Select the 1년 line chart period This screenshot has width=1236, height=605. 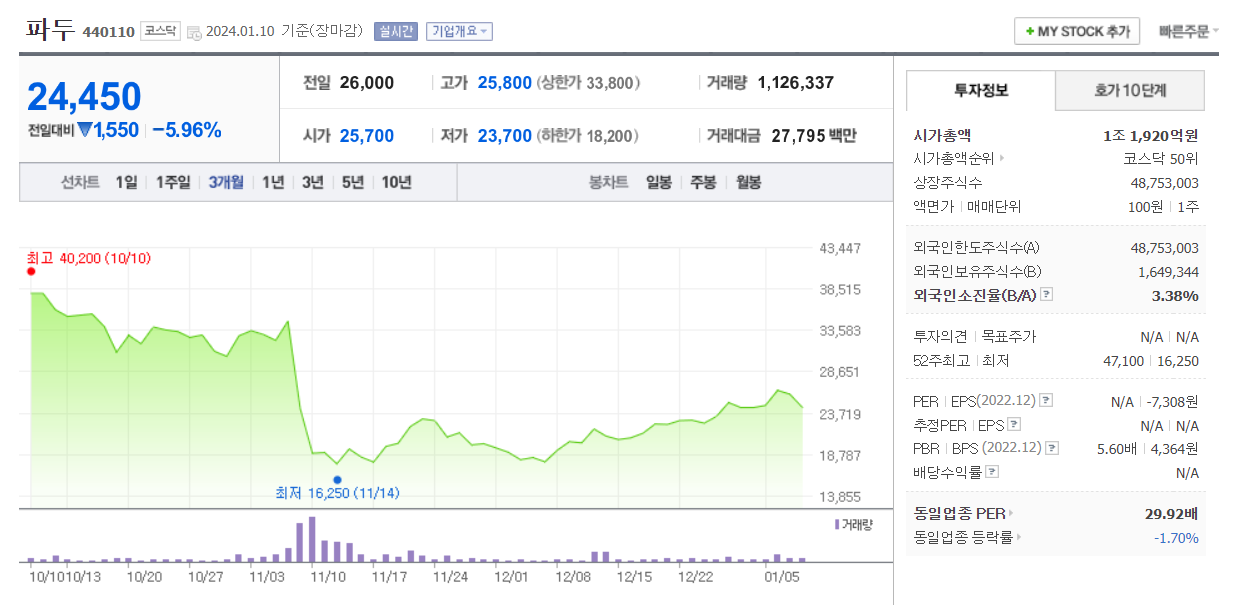point(273,182)
